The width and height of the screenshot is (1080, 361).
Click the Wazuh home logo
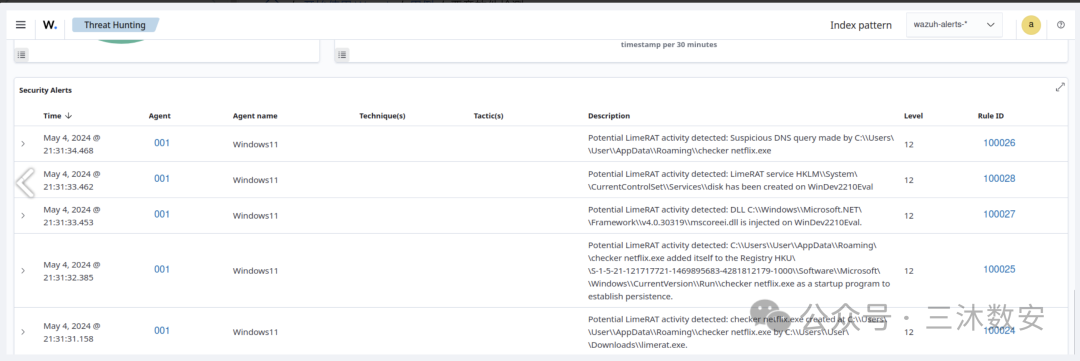(x=50, y=25)
